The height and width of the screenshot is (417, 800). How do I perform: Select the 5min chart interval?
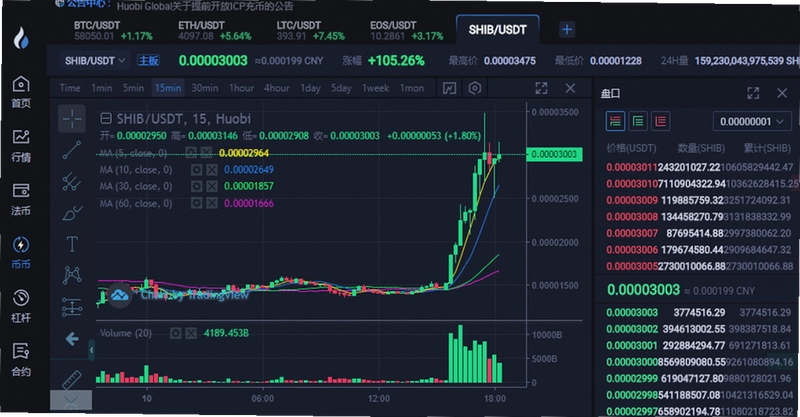pyautogui.click(x=133, y=88)
